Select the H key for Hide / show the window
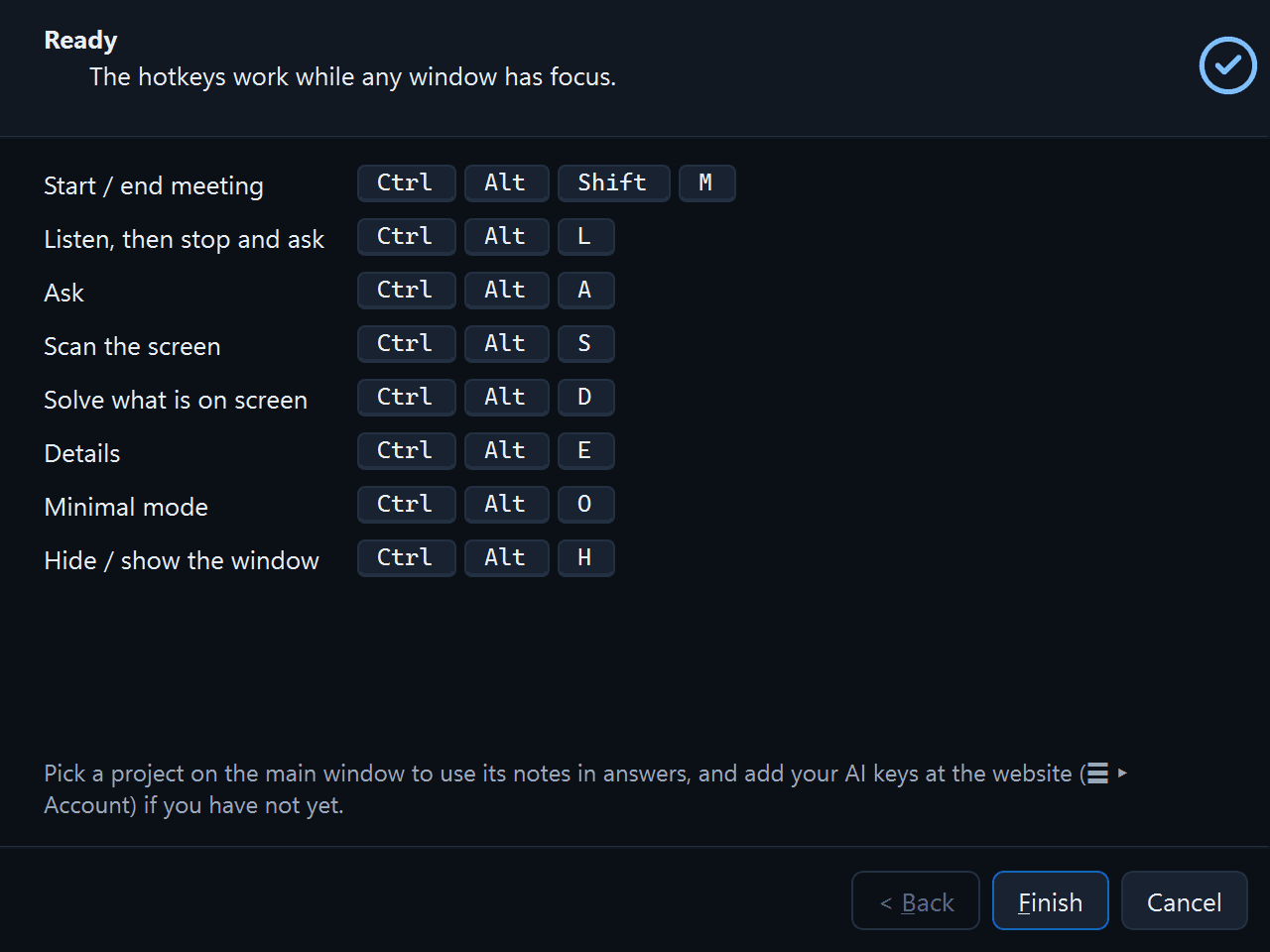The height and width of the screenshot is (952, 1270). pos(585,558)
